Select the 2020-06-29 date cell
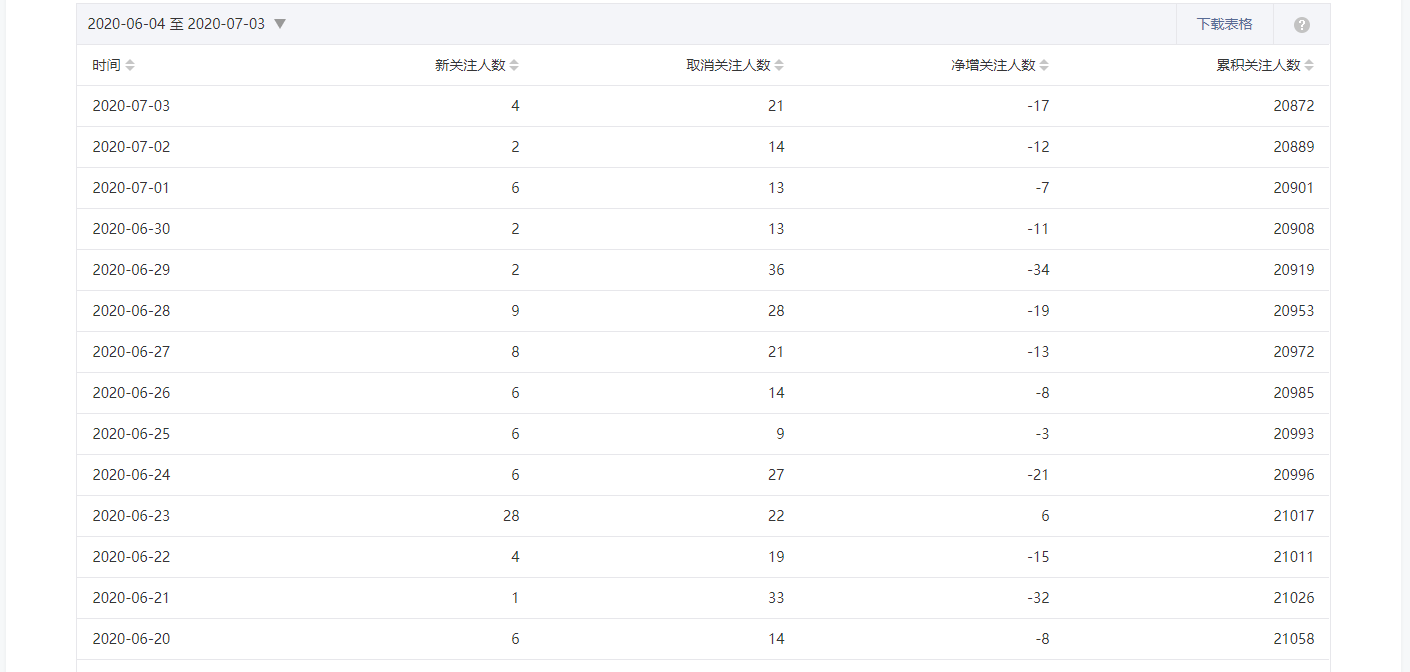 [x=131, y=270]
